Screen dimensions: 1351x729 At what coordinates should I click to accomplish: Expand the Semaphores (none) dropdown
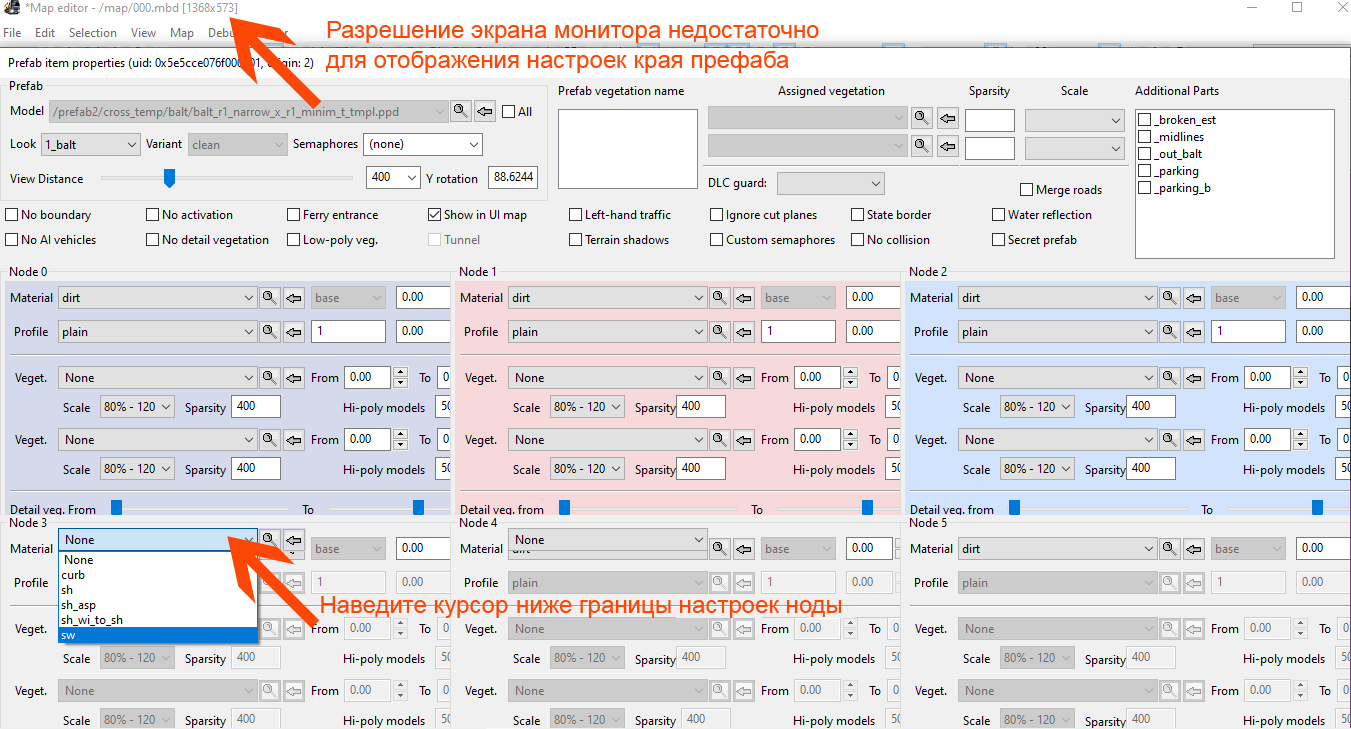click(x=422, y=144)
